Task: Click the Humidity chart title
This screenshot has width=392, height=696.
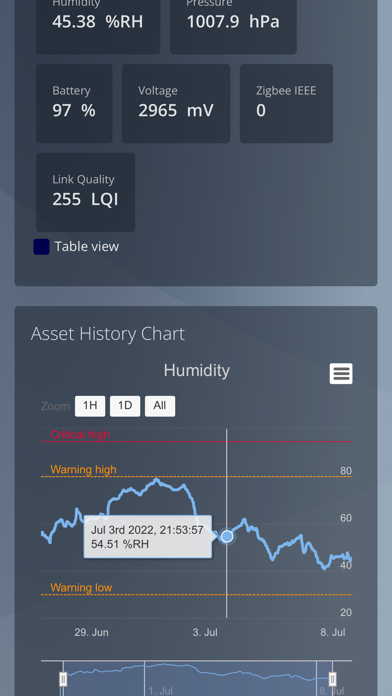Action: click(197, 370)
